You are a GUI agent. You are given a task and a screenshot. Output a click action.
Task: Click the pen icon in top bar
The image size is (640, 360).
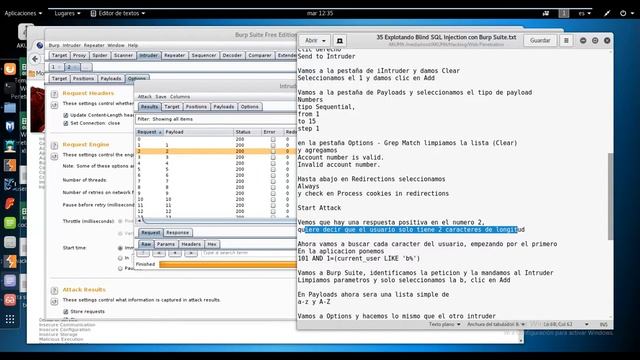(607, 13)
